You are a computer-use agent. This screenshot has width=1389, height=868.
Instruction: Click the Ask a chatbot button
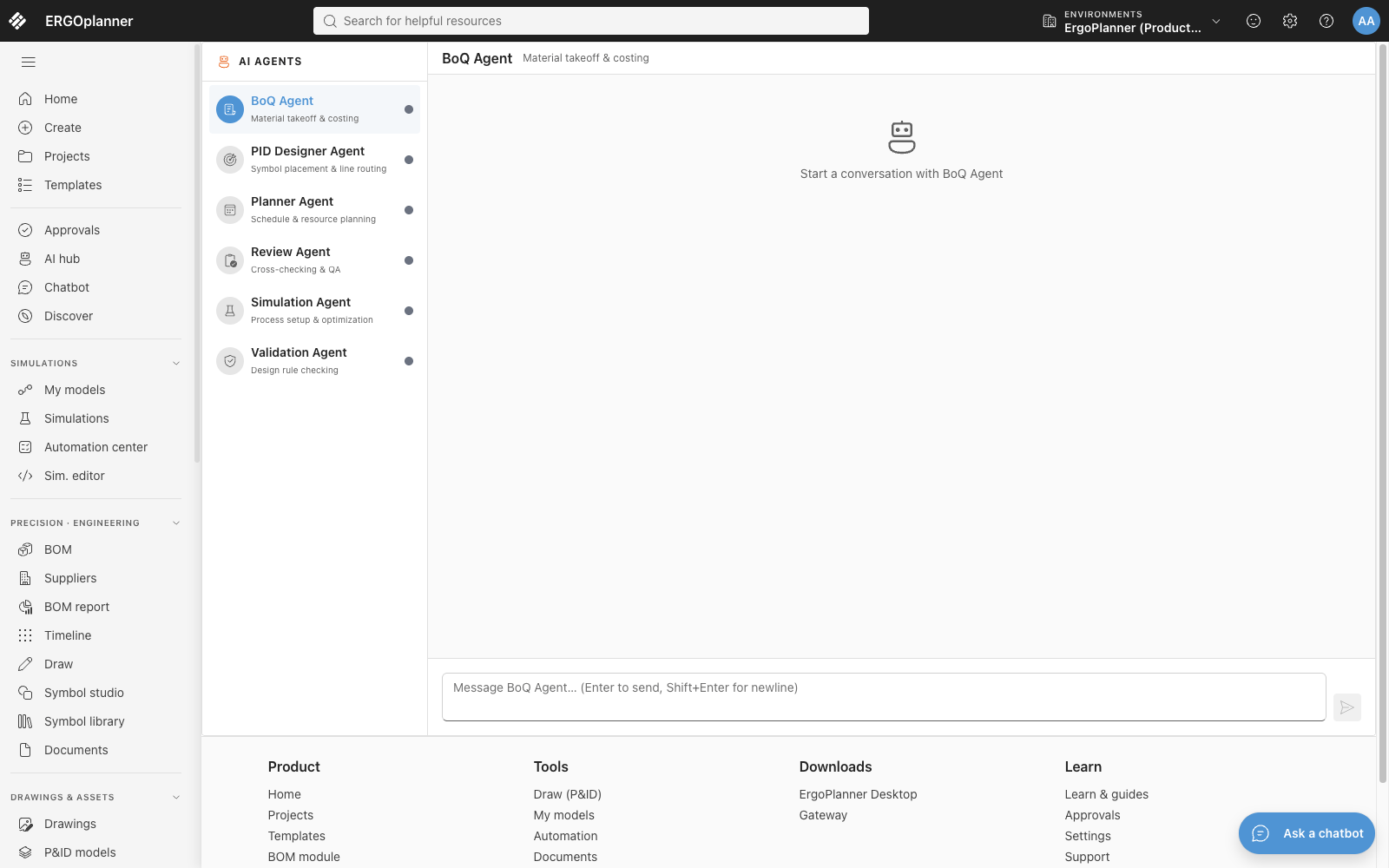[1307, 833]
